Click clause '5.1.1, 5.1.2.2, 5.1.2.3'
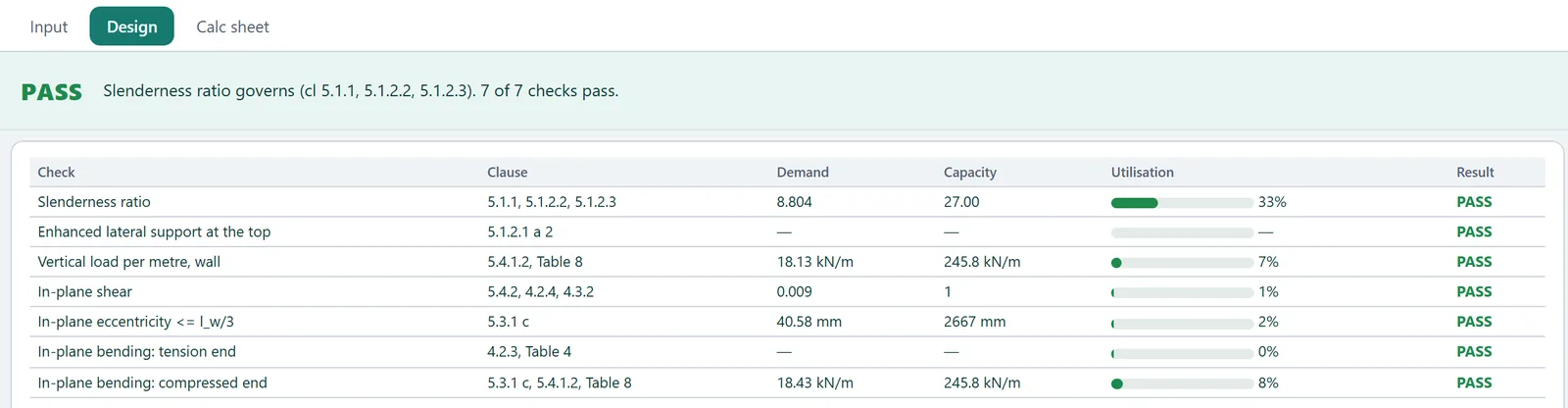 pos(552,202)
